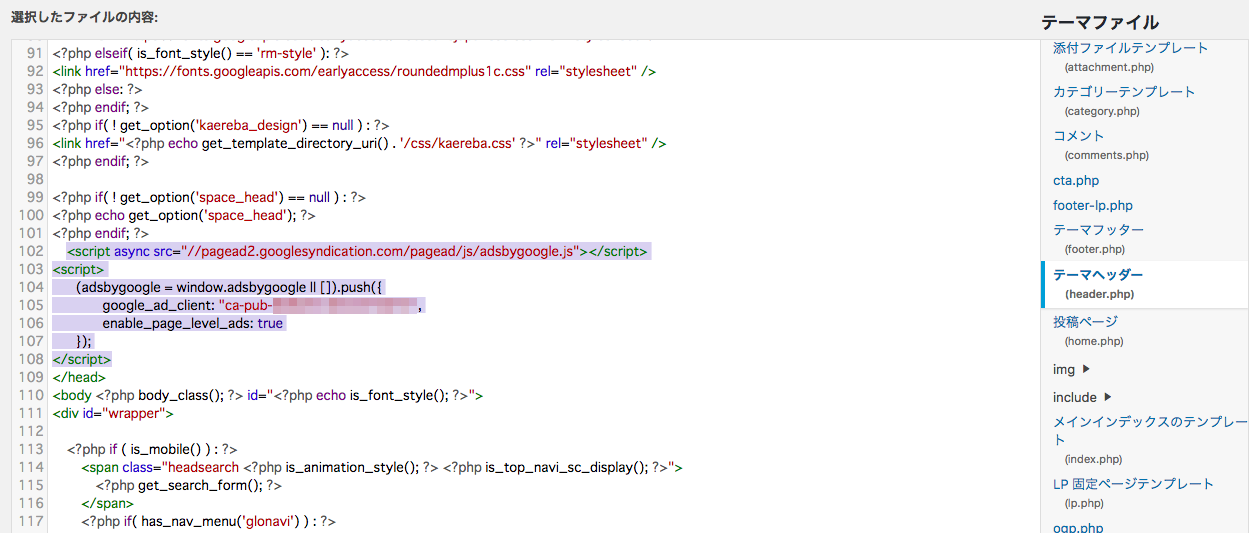
Task: Click the テーマファイル heading
Action: (1100, 22)
